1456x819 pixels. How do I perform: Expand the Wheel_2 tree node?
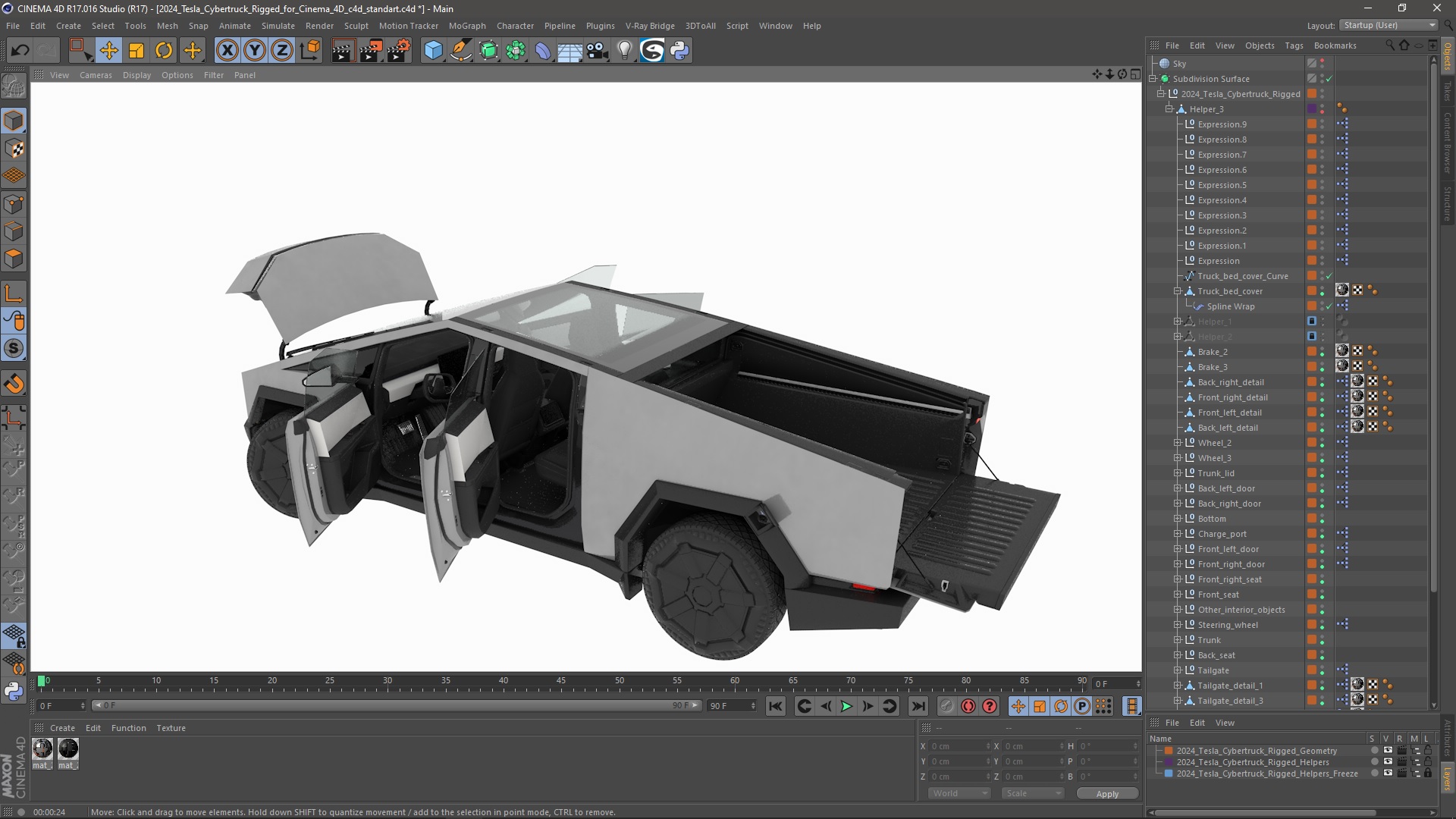(x=1178, y=443)
